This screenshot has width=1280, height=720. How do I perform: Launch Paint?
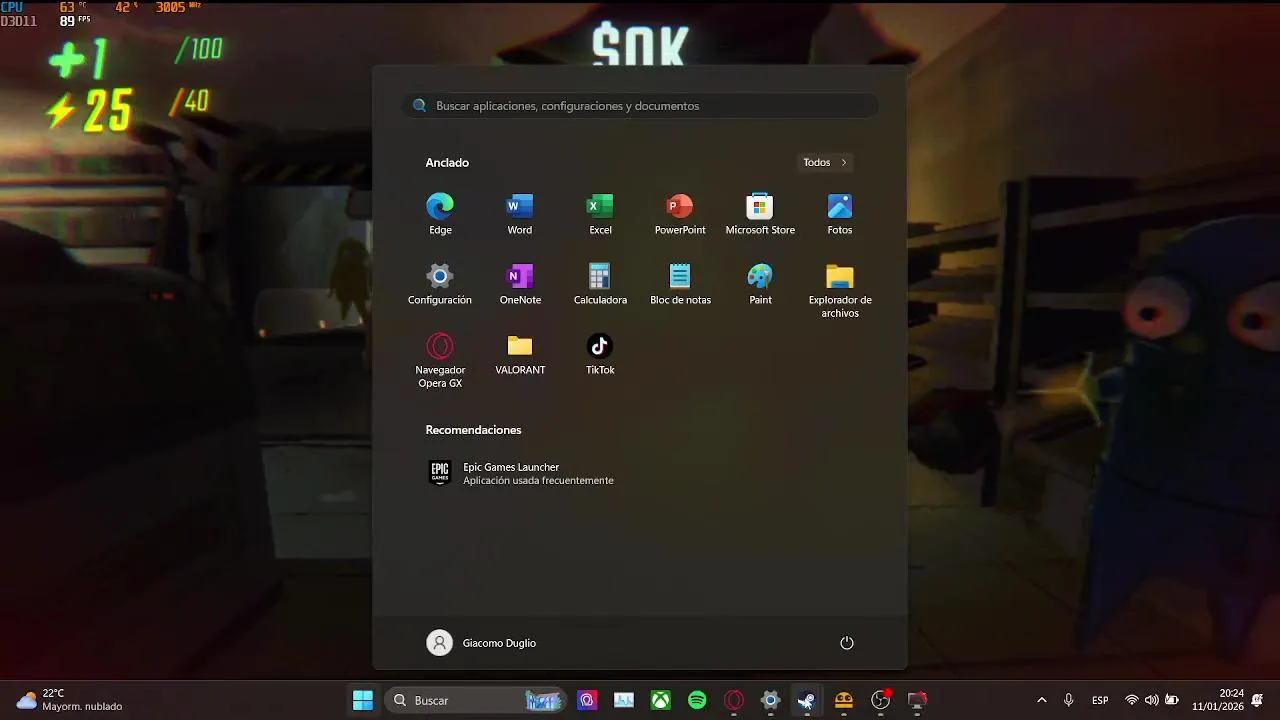coord(760,284)
